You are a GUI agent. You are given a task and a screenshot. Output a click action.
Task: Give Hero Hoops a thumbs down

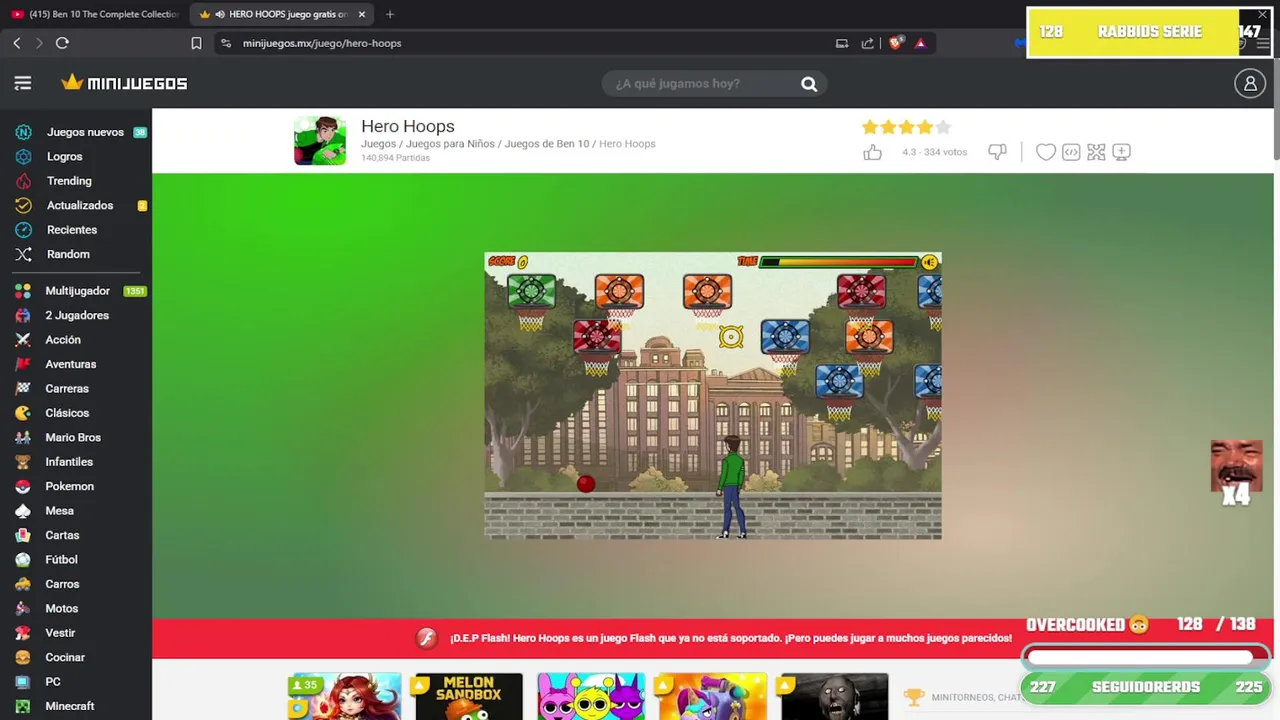coord(997,152)
